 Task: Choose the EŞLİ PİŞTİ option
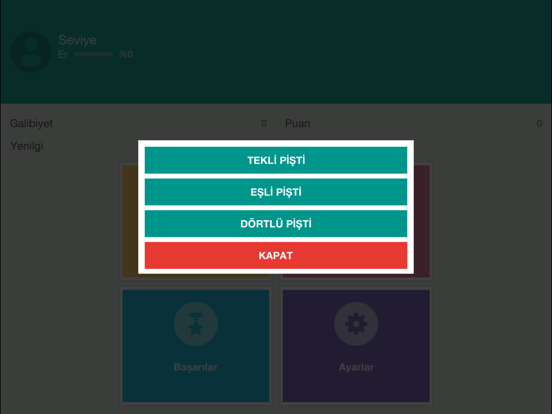click(x=276, y=192)
